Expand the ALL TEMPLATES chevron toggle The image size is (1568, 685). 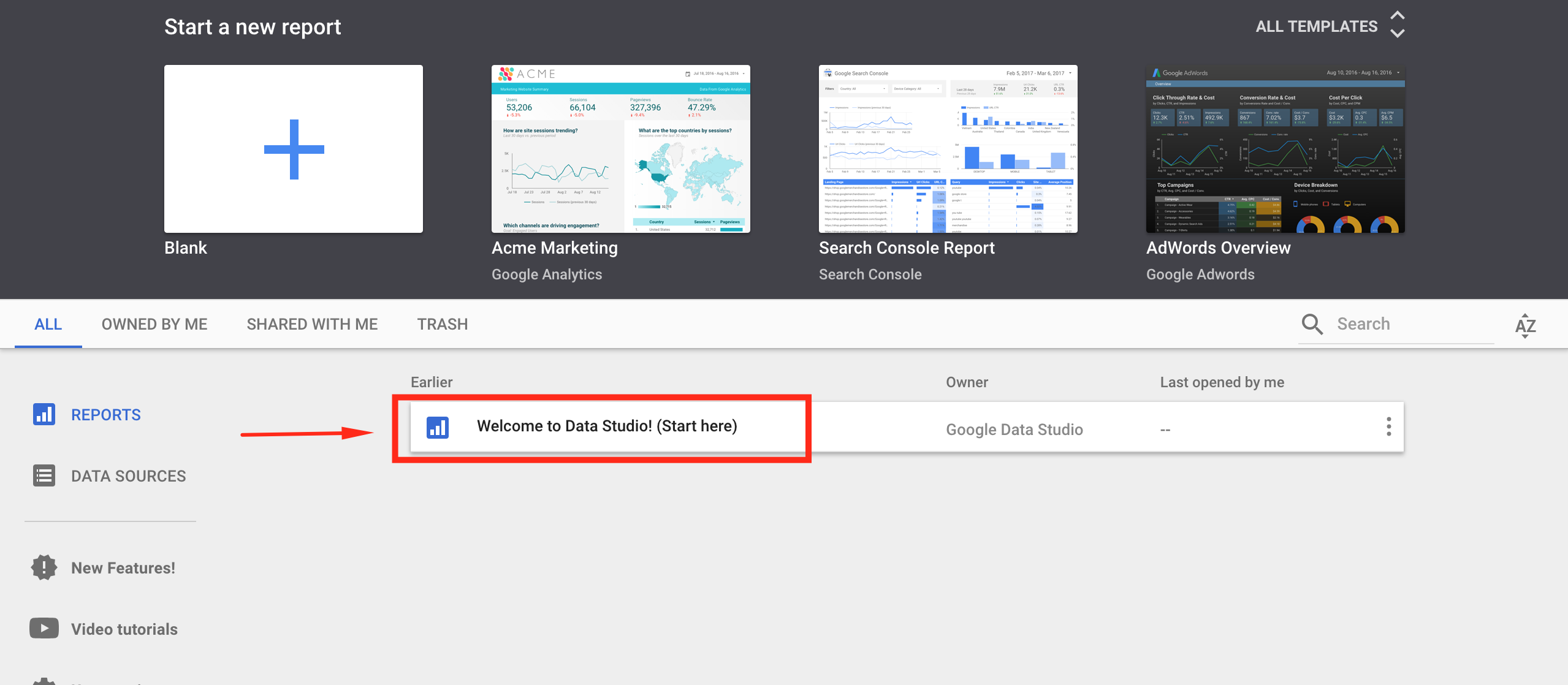(1397, 25)
